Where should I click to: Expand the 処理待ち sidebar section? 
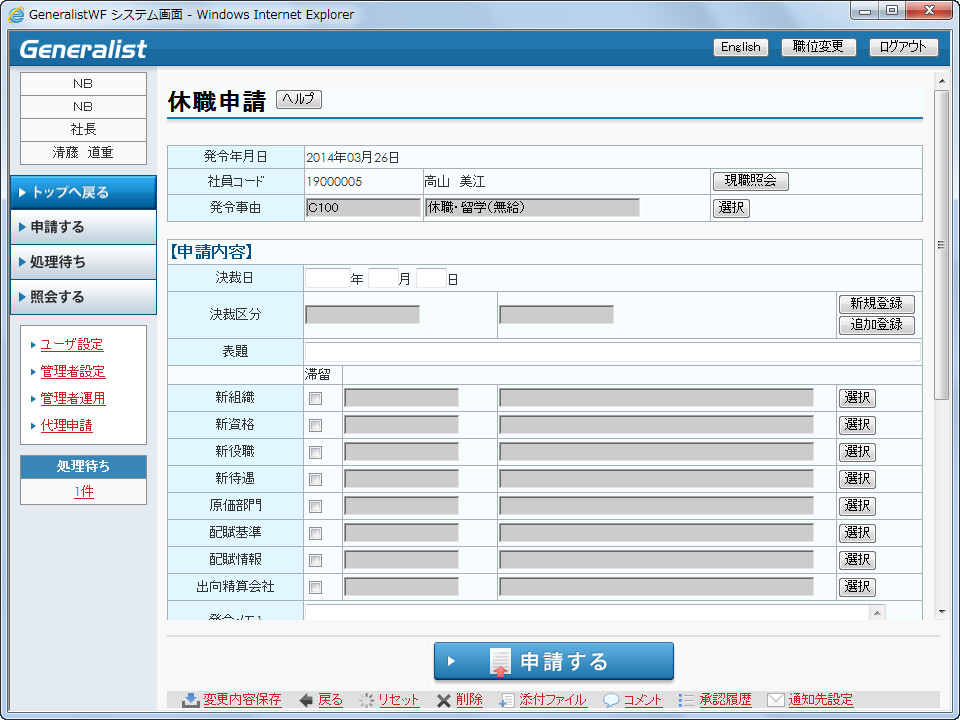(x=83, y=262)
